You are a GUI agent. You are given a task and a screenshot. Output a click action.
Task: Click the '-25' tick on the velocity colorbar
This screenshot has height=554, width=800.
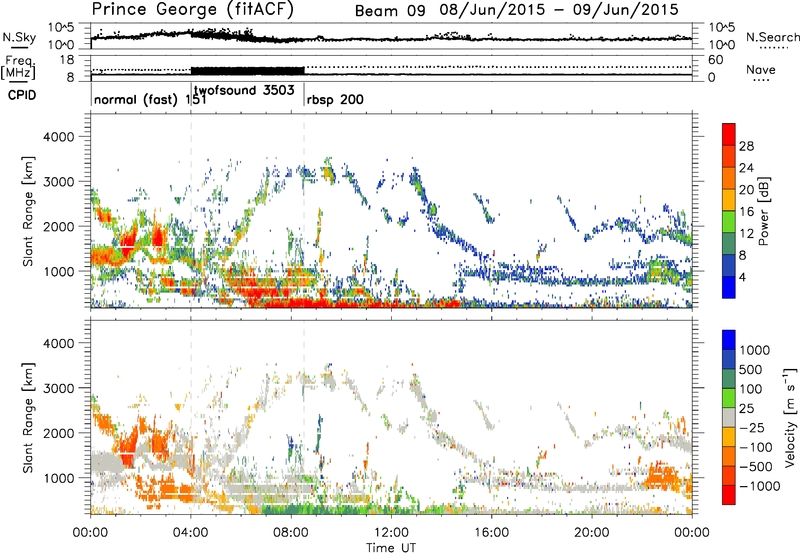coord(753,427)
